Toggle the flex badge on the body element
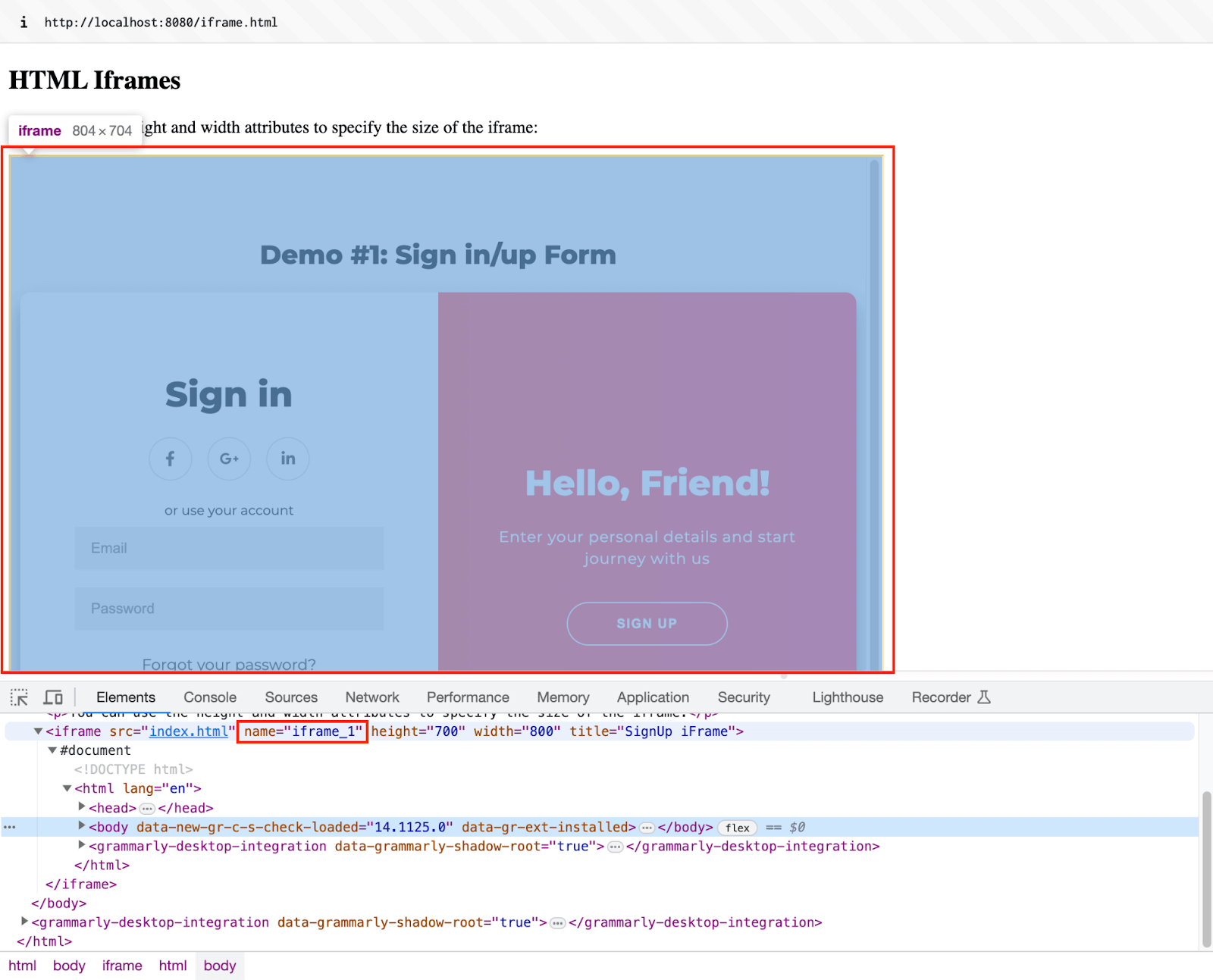 736,827
